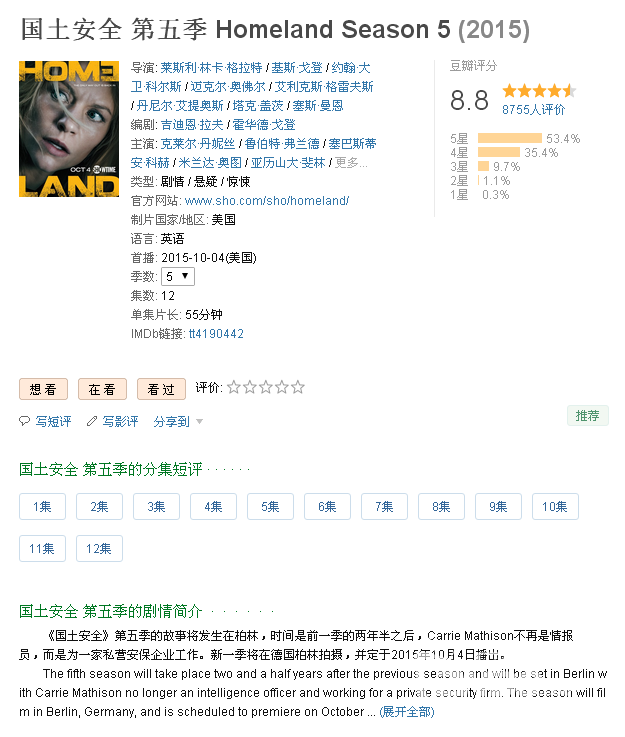Rate two stars in the 评价 row
The image size is (625, 737).
pyautogui.click(x=250, y=387)
